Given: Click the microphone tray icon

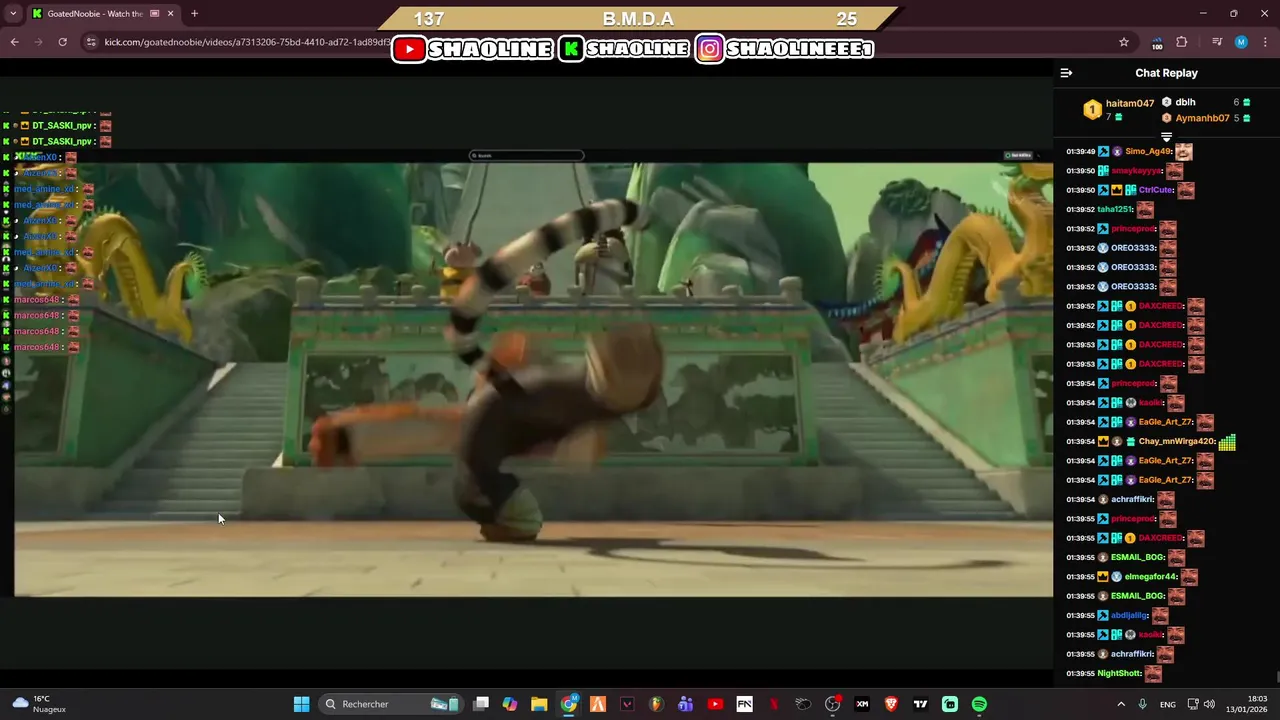Looking at the screenshot, I should coord(1143,704).
